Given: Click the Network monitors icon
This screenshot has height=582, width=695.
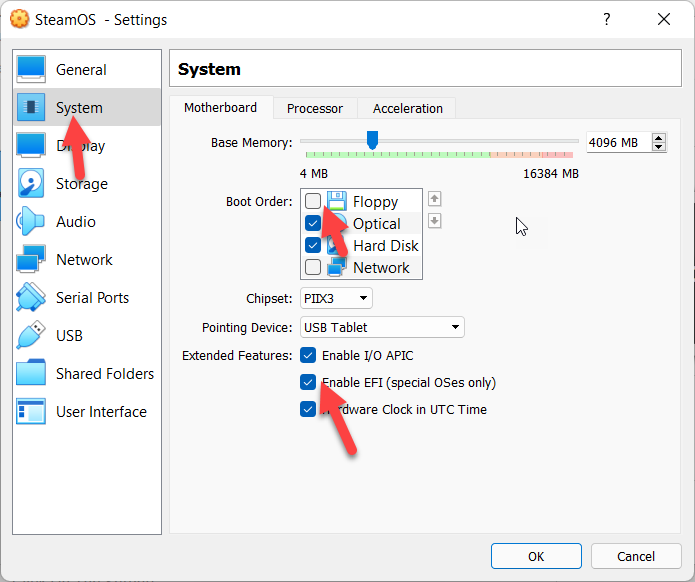Looking at the screenshot, I should 31,260.
